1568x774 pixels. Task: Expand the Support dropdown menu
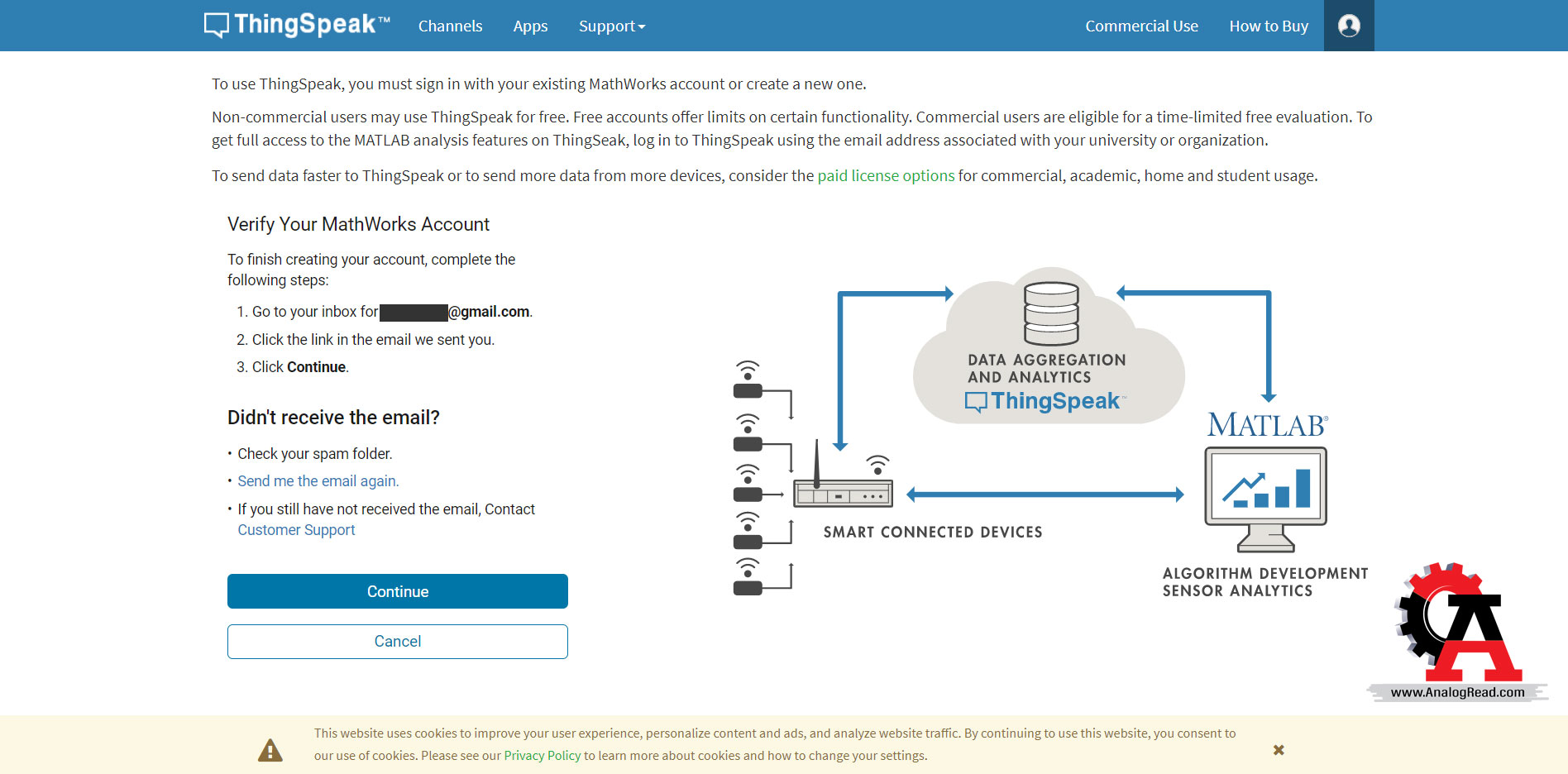pyautogui.click(x=612, y=26)
